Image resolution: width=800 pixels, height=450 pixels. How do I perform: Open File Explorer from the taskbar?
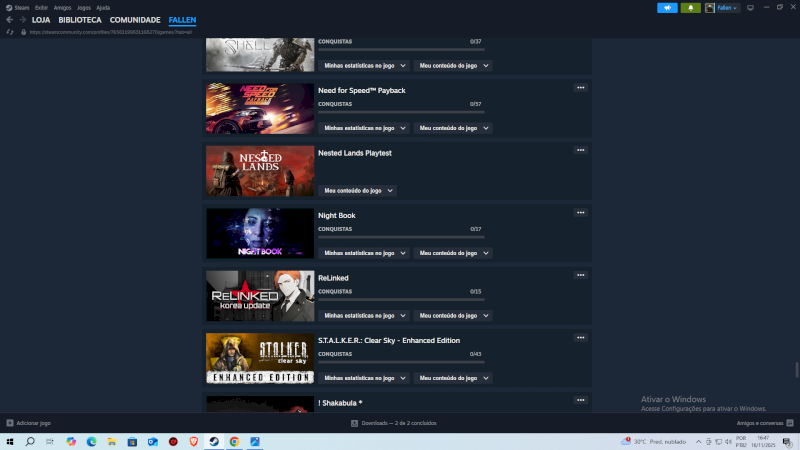[112, 442]
